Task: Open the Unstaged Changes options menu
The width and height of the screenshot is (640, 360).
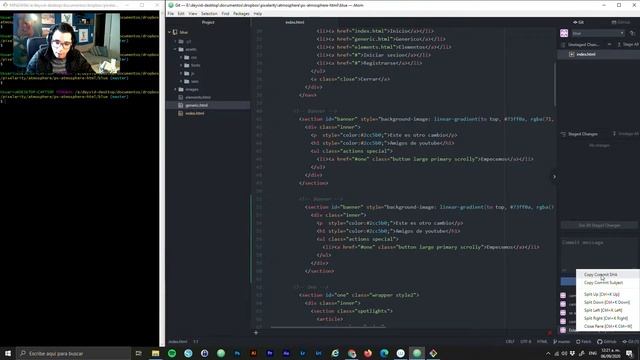Action: point(609,44)
